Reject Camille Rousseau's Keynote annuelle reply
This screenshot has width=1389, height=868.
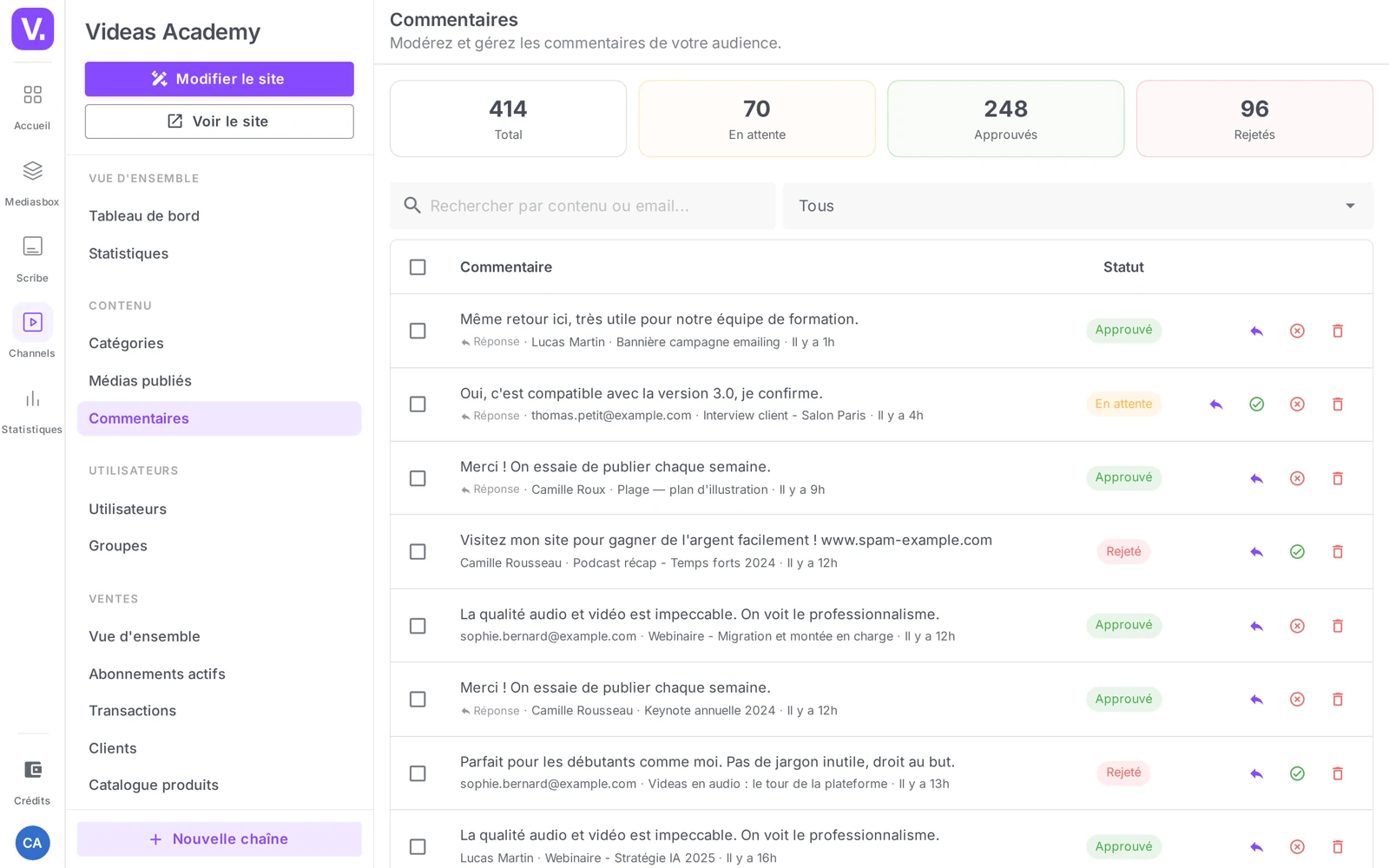(1297, 700)
